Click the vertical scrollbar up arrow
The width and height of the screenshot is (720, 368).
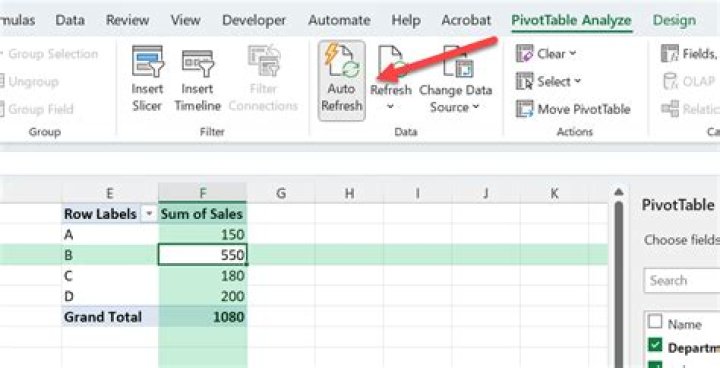[619, 192]
